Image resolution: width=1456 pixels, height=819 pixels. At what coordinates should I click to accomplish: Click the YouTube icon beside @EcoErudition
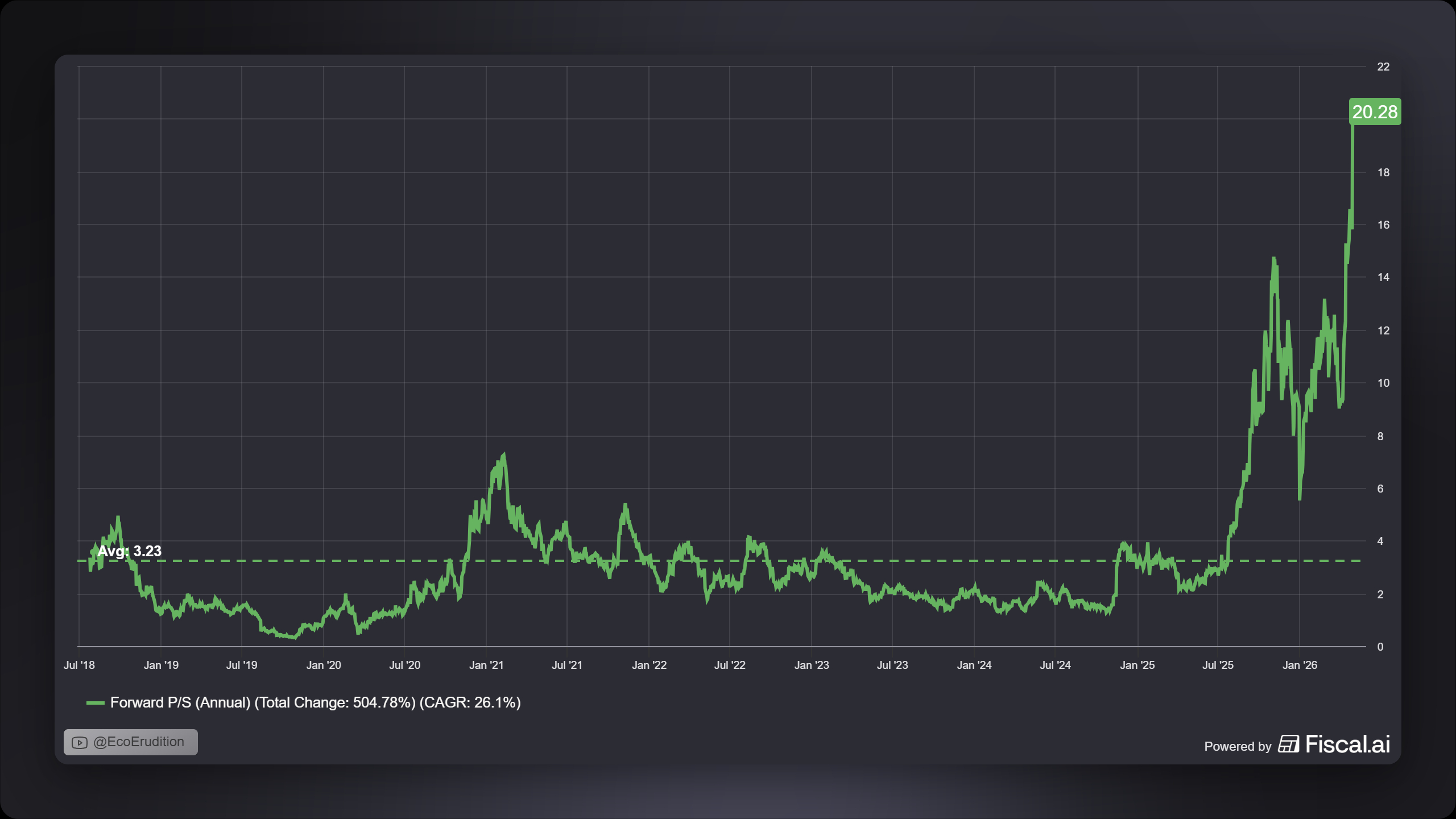(80, 743)
